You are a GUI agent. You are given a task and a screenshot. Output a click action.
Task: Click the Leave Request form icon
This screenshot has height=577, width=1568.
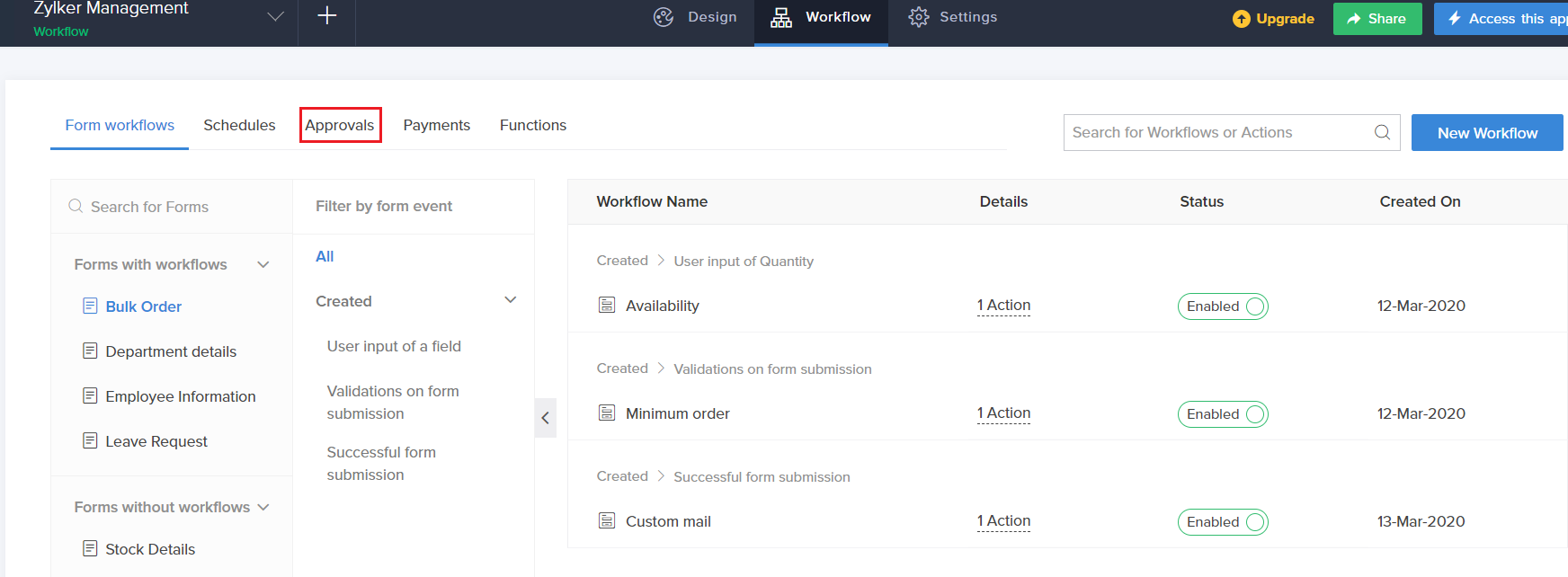pos(90,441)
